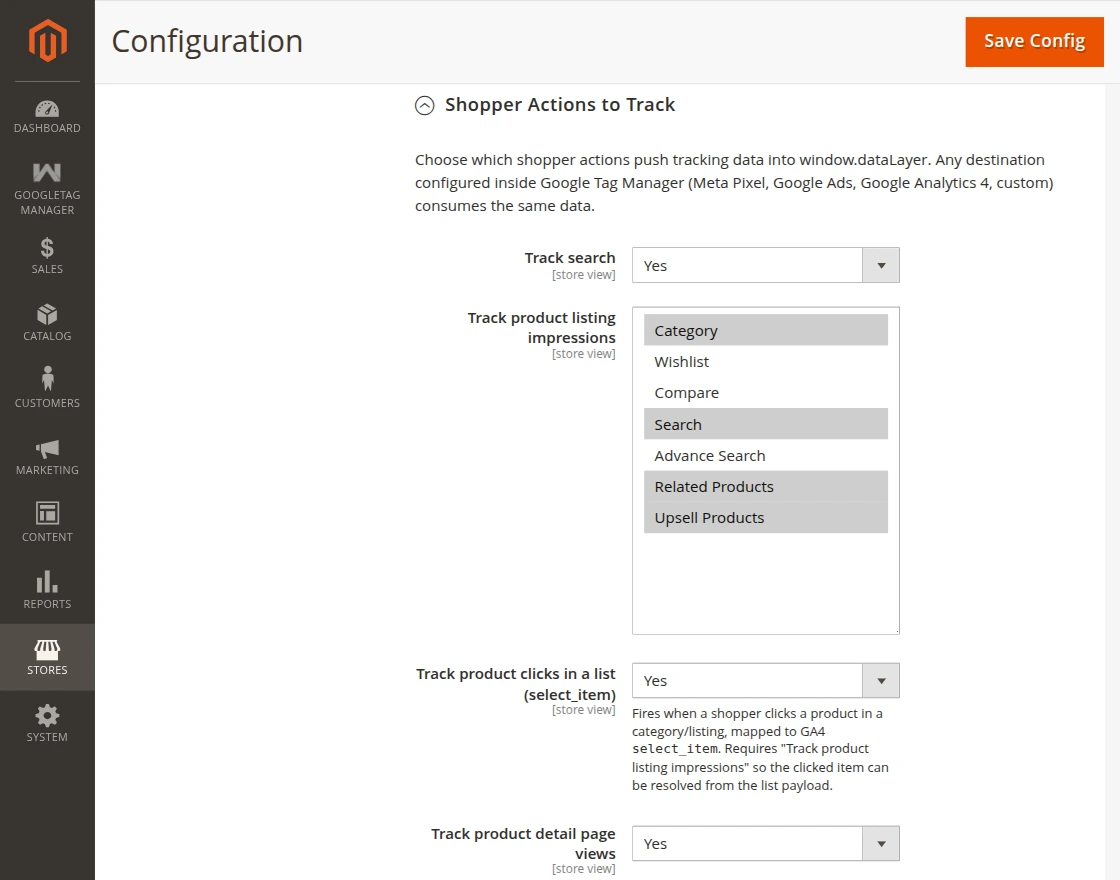1120x880 pixels.
Task: Select Upsell Products in the impressions list
Action: point(766,518)
